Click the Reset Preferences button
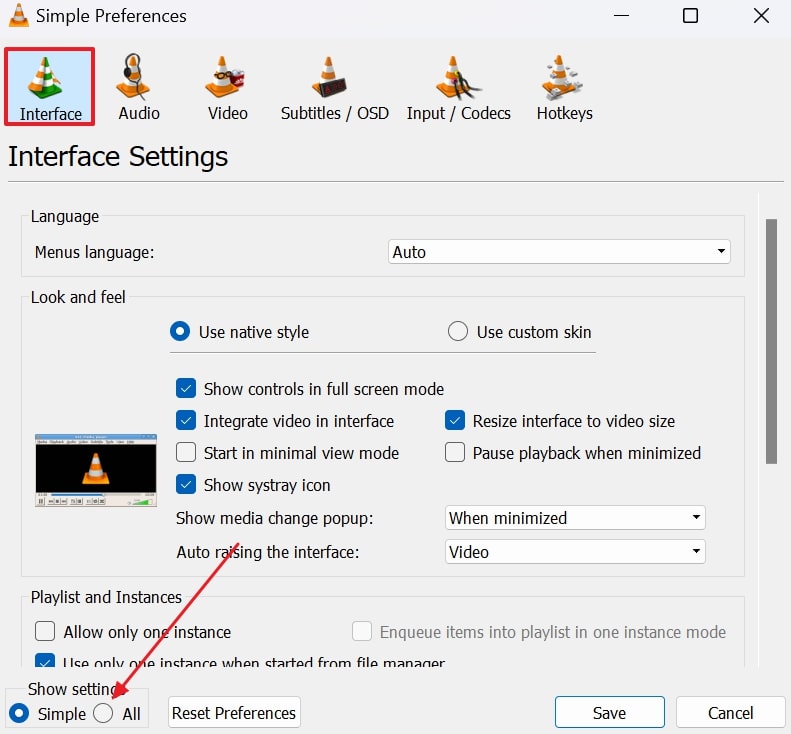 click(234, 713)
